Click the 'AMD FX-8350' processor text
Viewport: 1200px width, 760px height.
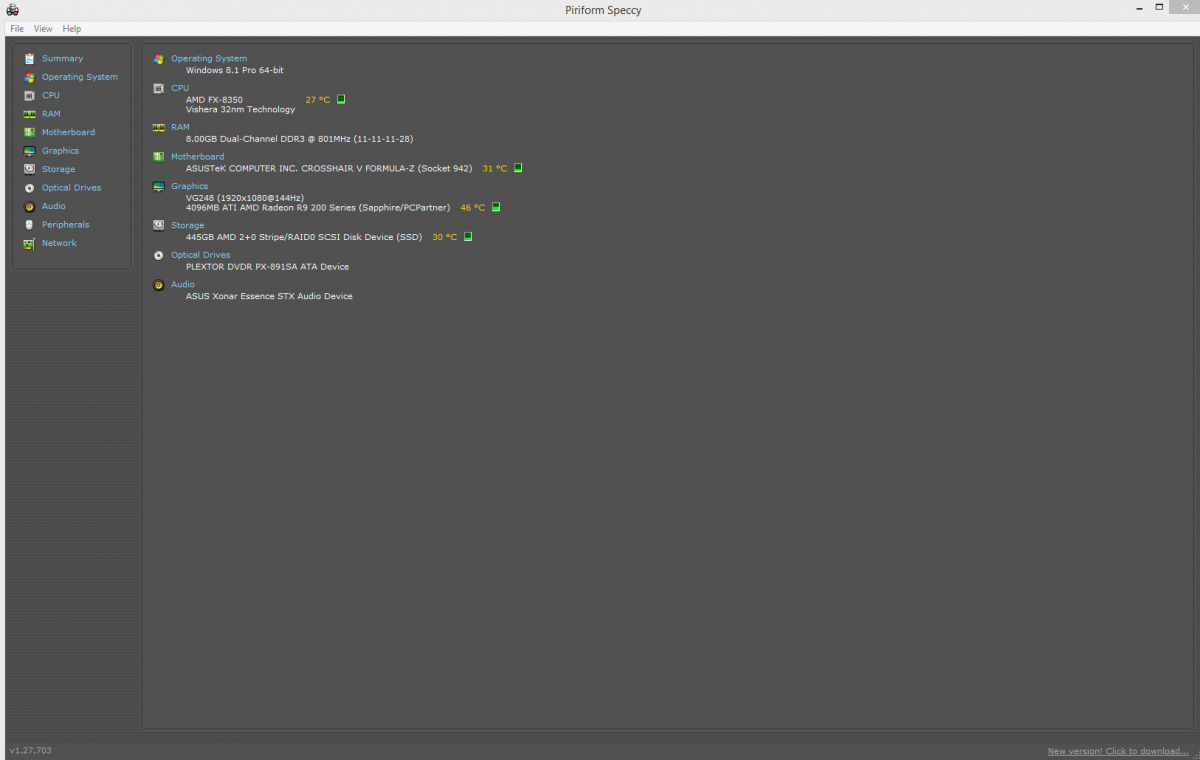point(214,100)
